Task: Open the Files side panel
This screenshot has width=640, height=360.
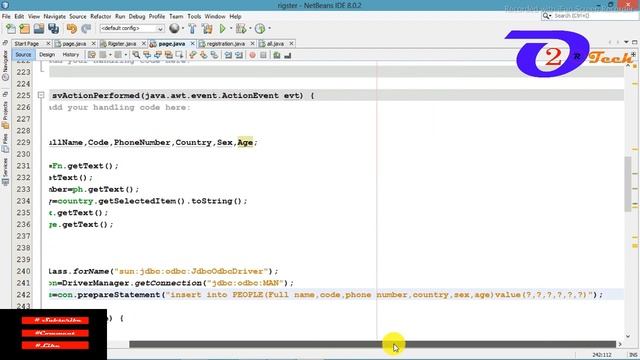Action: point(5,143)
